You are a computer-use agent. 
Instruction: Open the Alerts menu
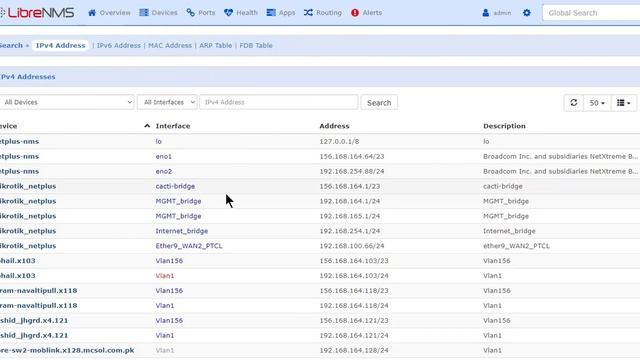[x=367, y=13]
